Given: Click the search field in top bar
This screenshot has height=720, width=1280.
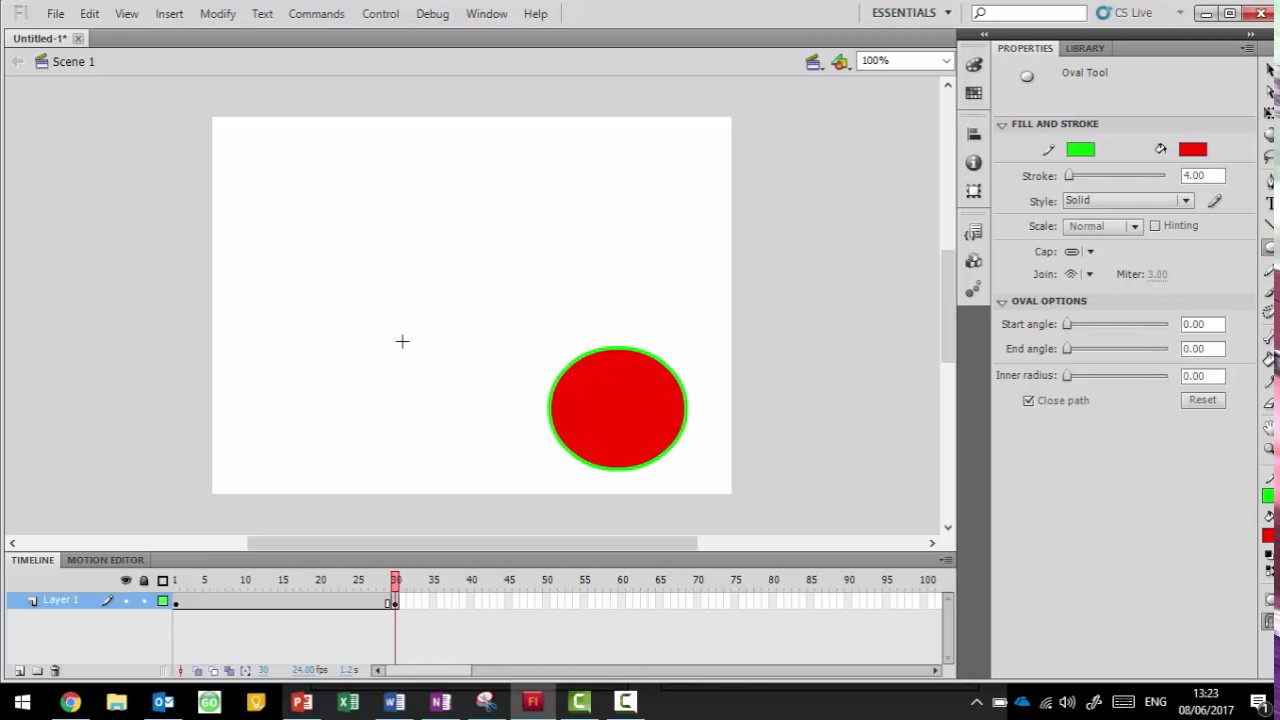Looking at the screenshot, I should click(x=1030, y=13).
